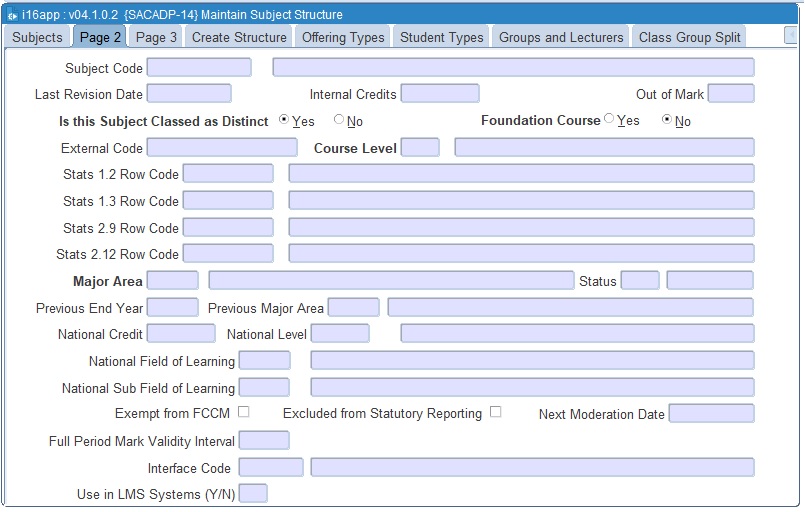Select No for Subject Classed as Distinct
The image size is (805, 512).
coord(339,120)
